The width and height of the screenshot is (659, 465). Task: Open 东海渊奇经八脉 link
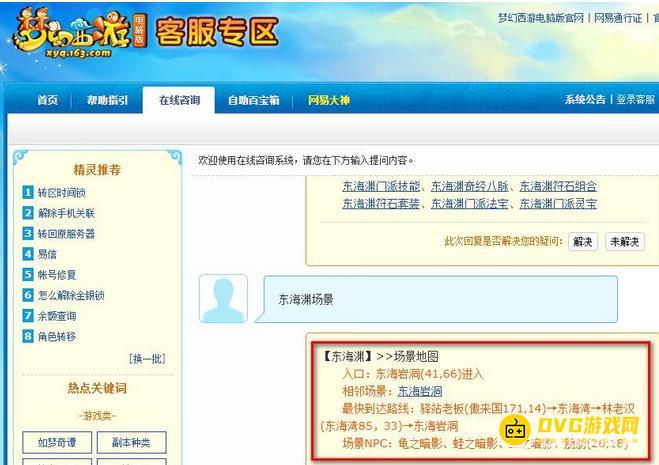(x=470, y=186)
